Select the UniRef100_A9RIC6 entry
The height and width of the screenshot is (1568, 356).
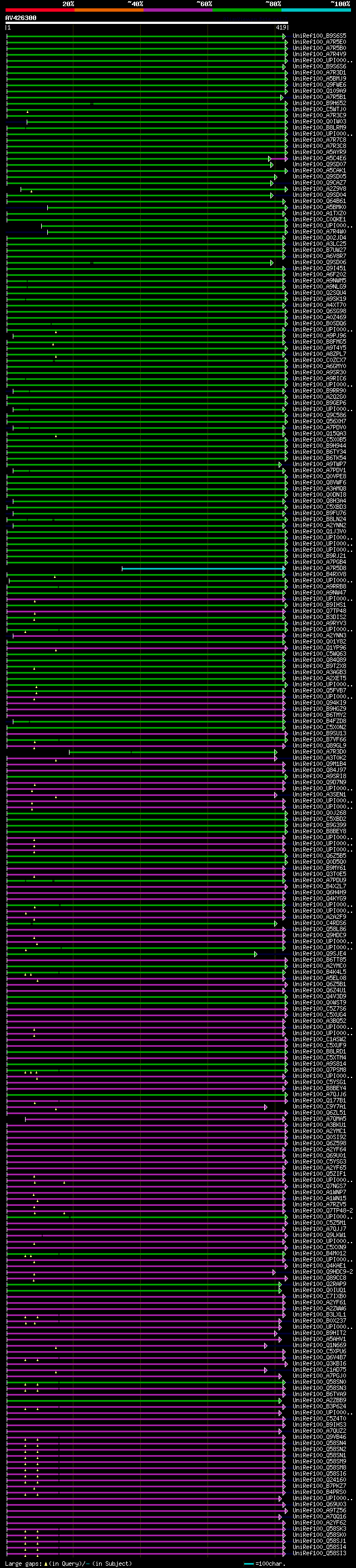(x=319, y=378)
